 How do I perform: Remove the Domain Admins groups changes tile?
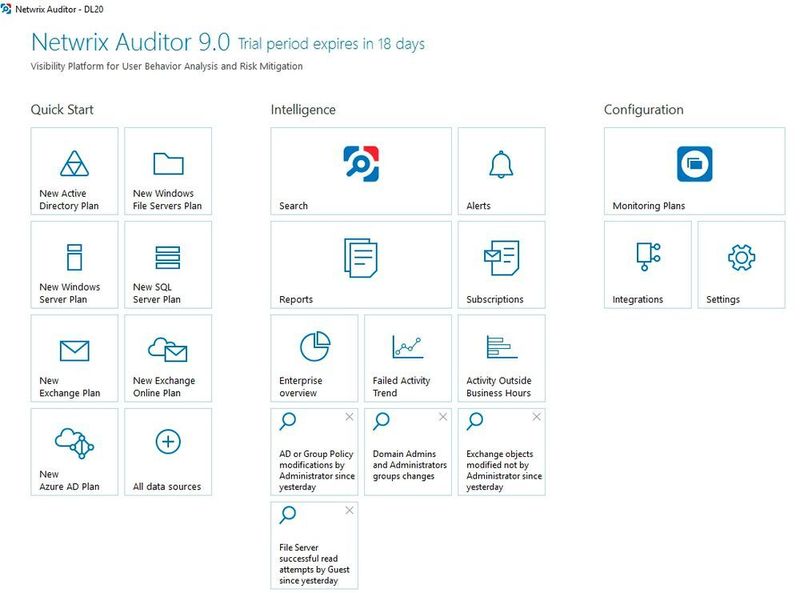pos(442,417)
